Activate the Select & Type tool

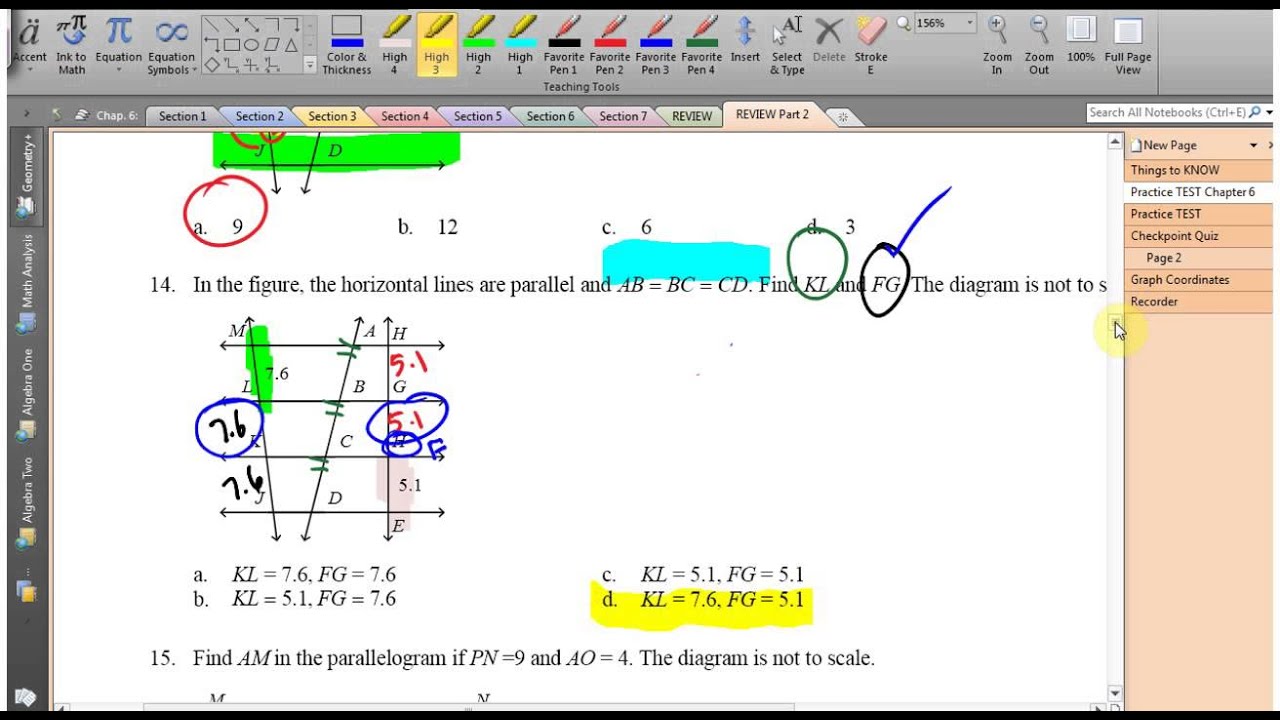pyautogui.click(x=787, y=45)
